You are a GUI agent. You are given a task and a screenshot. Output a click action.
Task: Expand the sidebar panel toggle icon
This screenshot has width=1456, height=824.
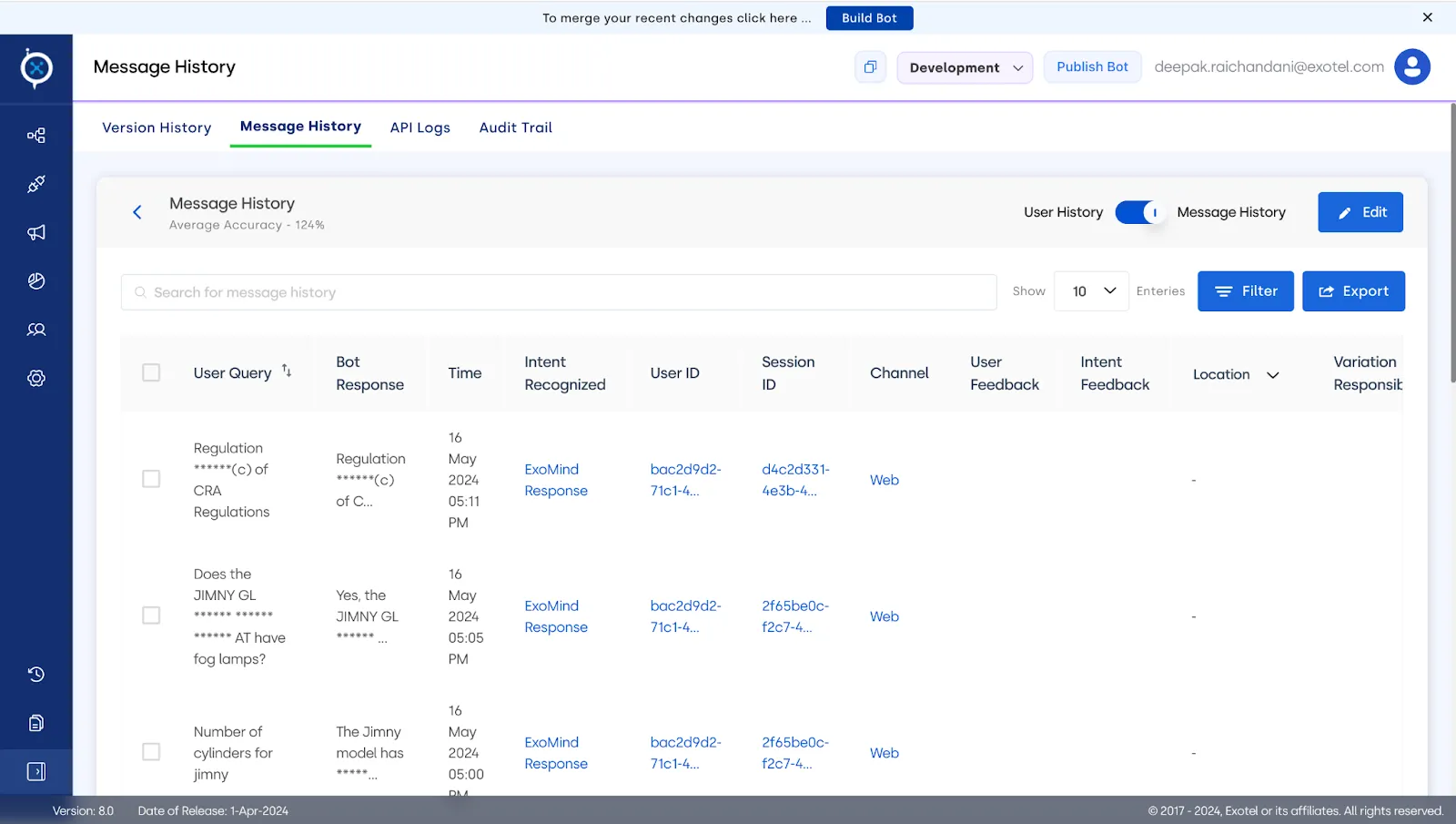[x=36, y=772]
